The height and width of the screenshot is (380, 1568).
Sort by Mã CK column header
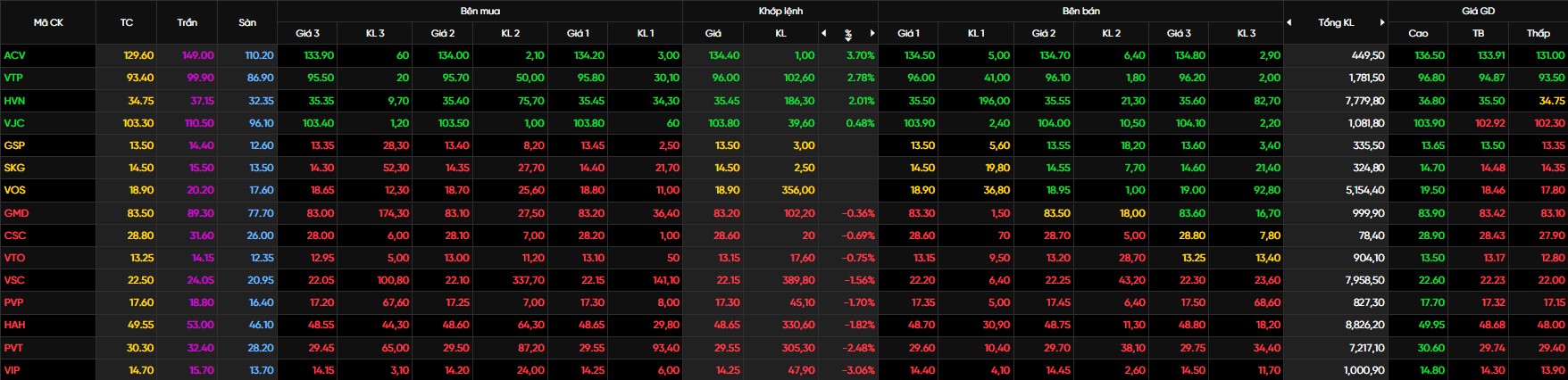(48, 22)
